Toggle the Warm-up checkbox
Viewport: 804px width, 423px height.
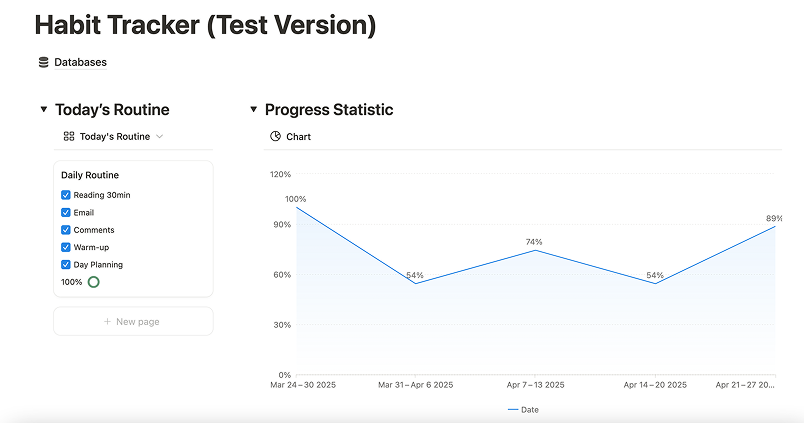pos(66,247)
